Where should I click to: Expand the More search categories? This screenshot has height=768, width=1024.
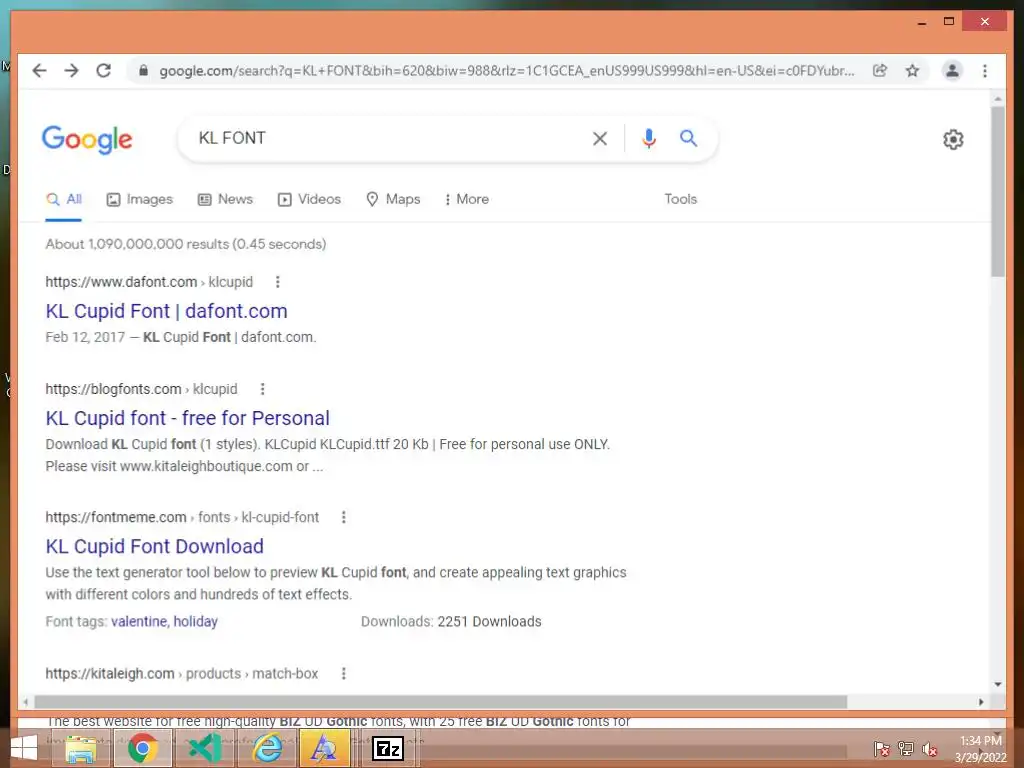click(x=466, y=199)
